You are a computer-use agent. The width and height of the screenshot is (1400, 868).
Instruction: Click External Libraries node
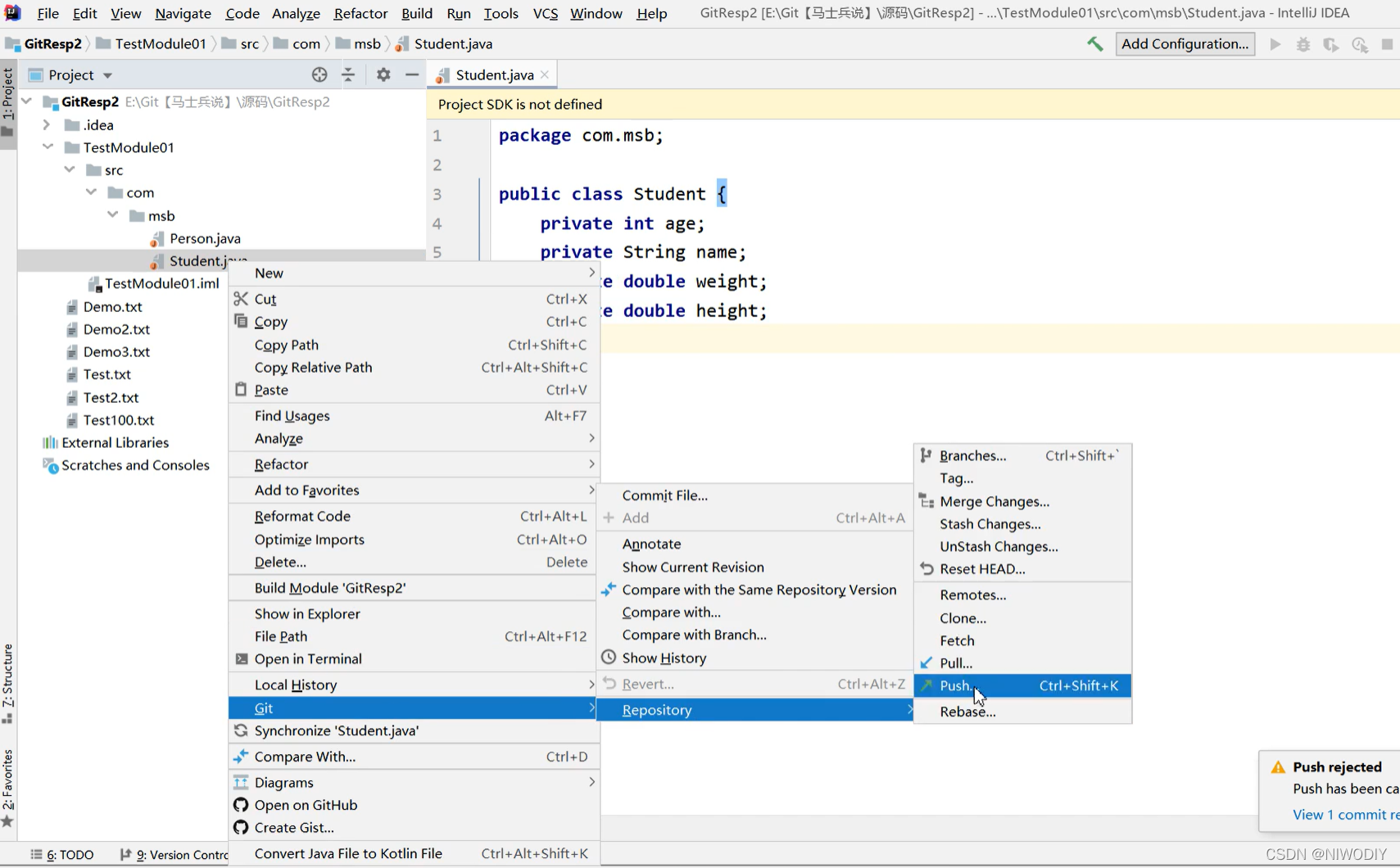click(115, 443)
